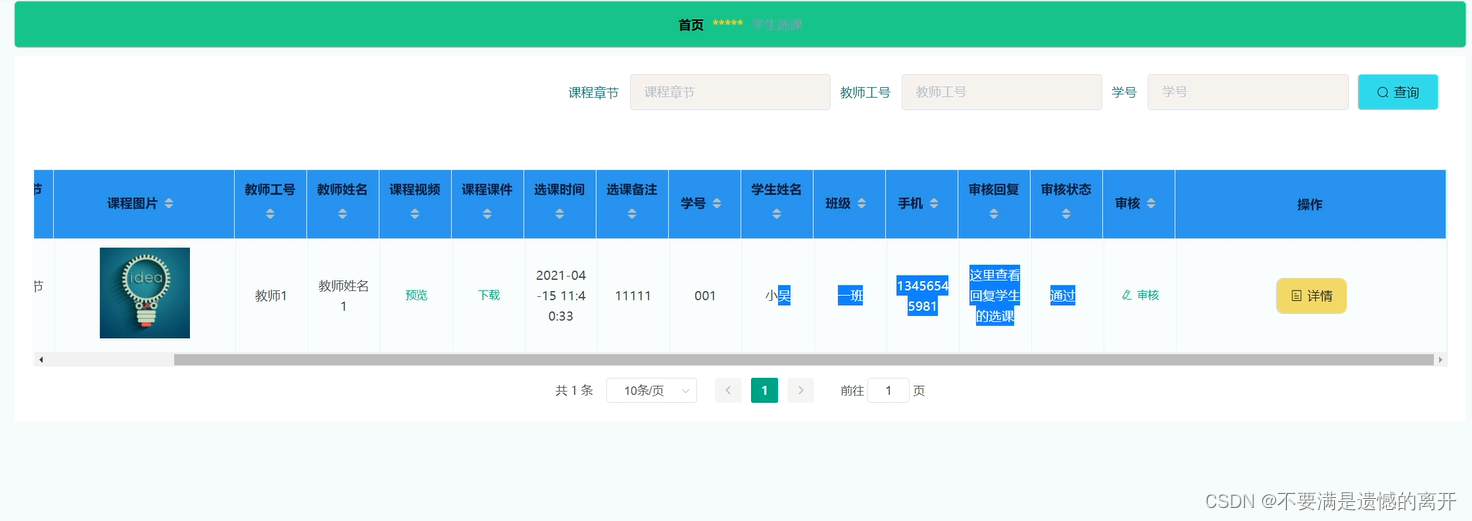Open the 10条/页 page size dropdown
1472x521 pixels.
[x=652, y=391]
